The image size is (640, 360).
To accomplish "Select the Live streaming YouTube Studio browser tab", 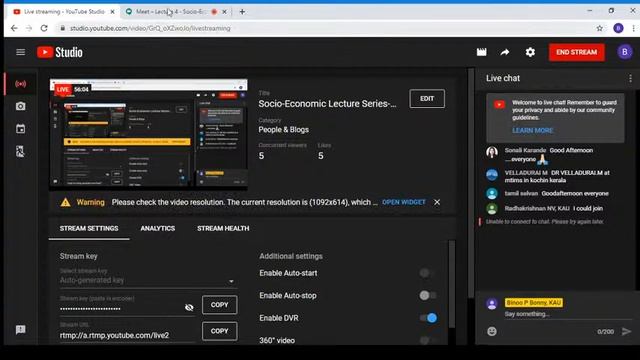I will coord(64,12).
